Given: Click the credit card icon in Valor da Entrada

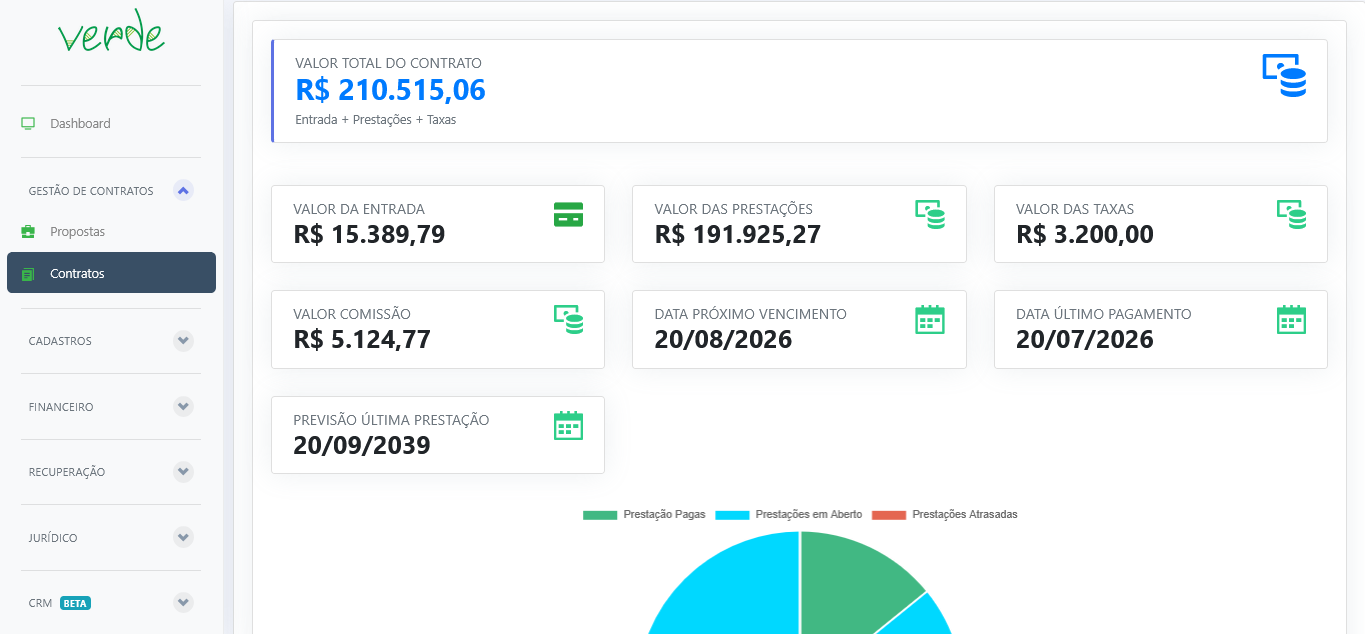Looking at the screenshot, I should [568, 214].
